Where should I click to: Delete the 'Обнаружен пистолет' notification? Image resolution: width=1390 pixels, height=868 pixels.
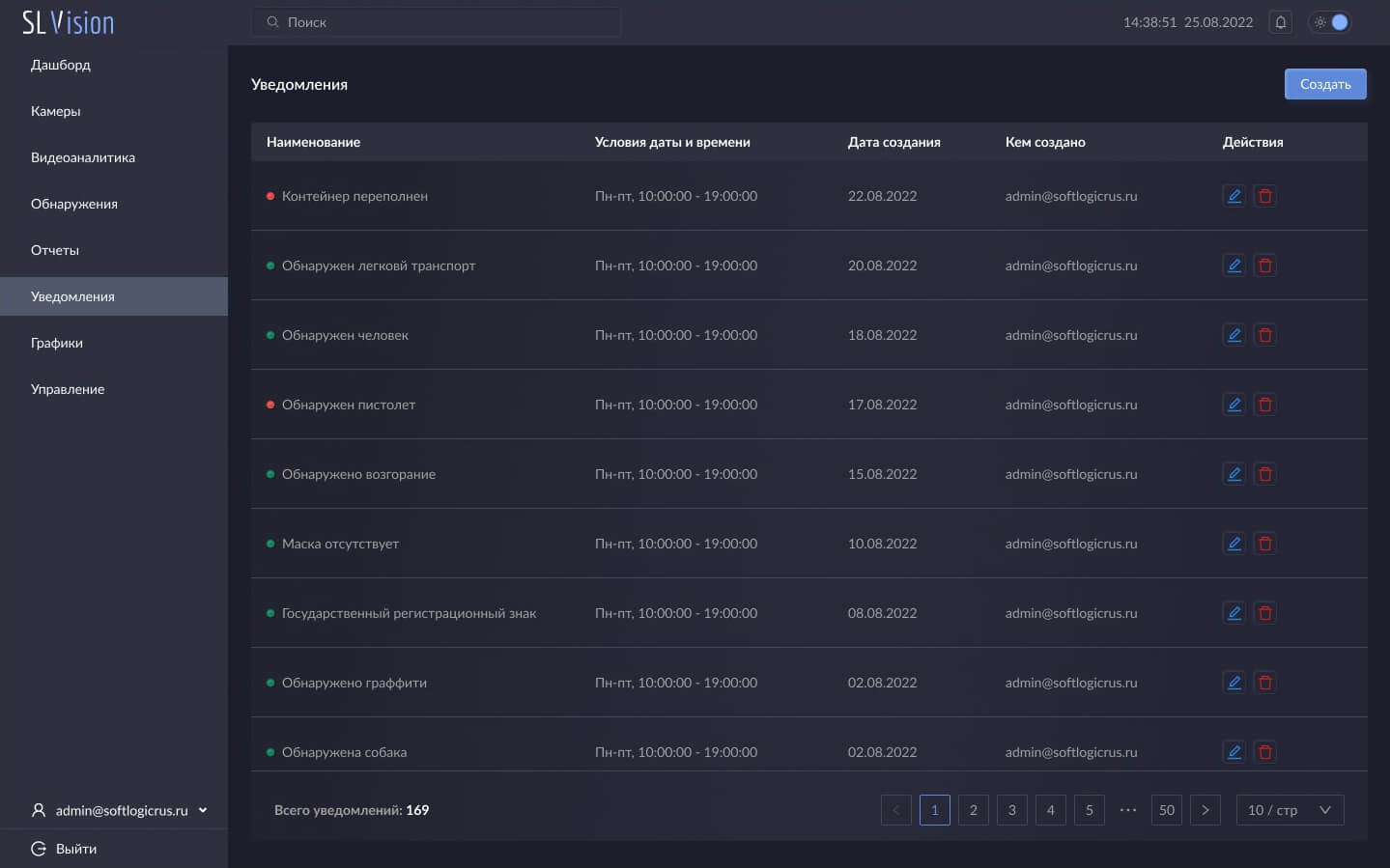click(1264, 405)
